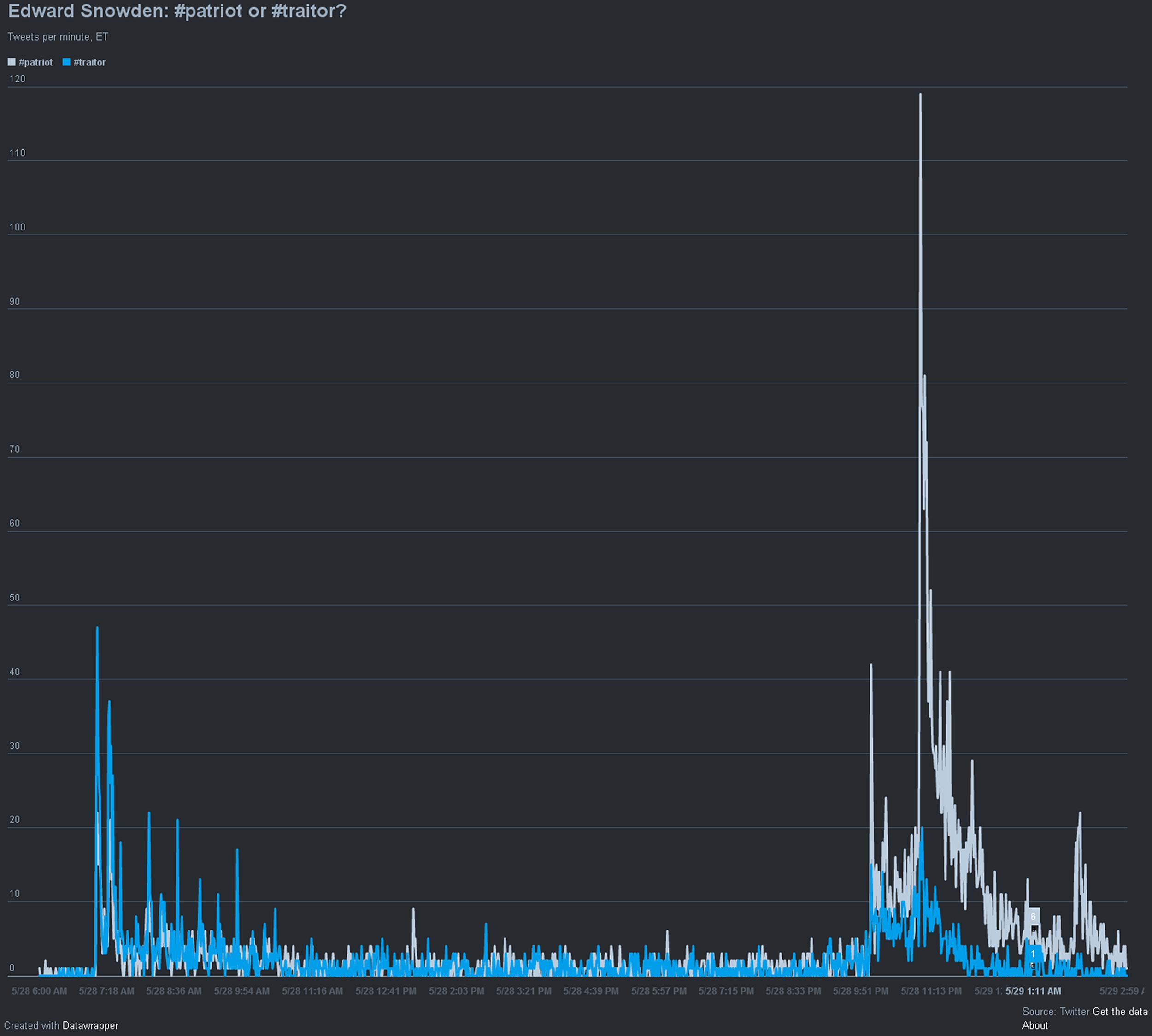Screen dimensions: 1152x1036
Task: Click the 50 y-axis label
Action: pyautogui.click(x=14, y=597)
